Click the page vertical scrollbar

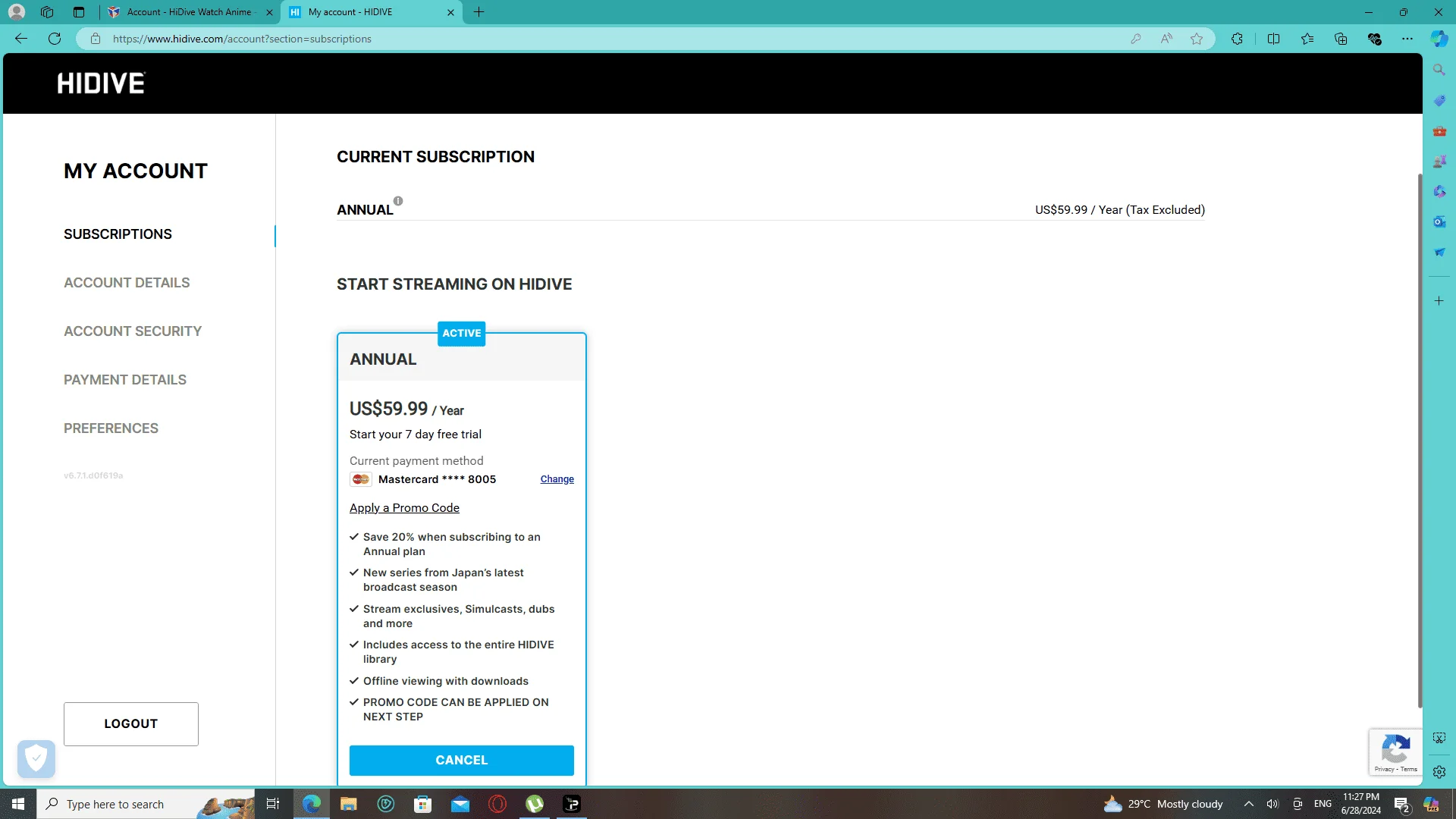click(x=1420, y=440)
